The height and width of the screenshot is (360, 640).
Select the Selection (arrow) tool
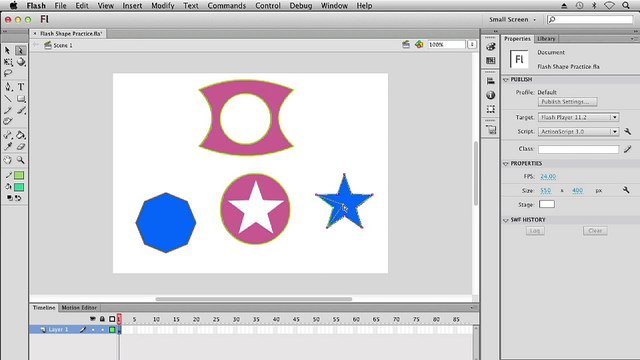[7, 50]
